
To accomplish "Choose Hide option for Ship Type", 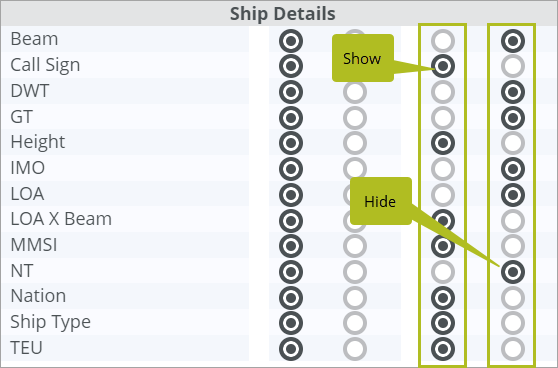I will (513, 323).
